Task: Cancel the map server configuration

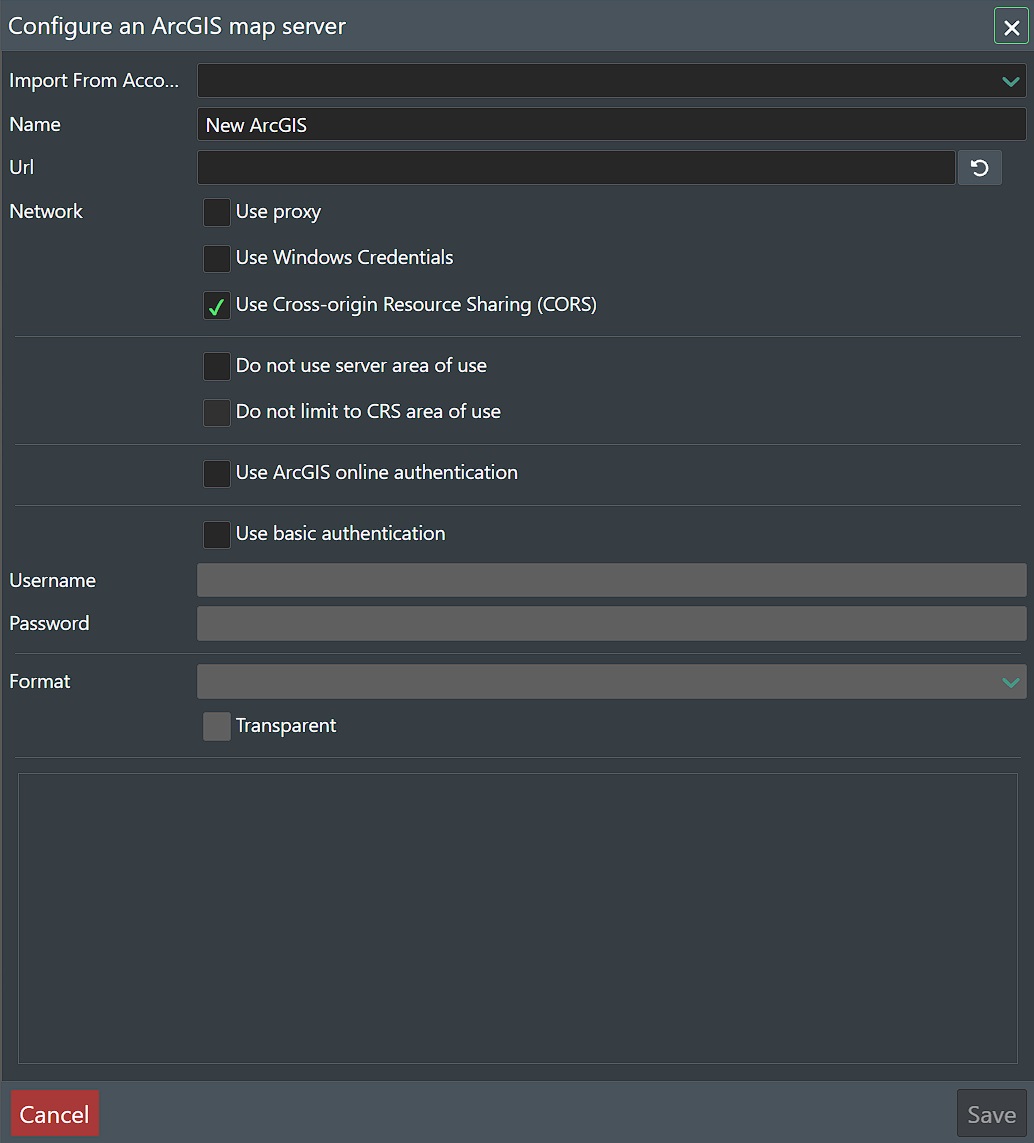Action: (55, 1113)
